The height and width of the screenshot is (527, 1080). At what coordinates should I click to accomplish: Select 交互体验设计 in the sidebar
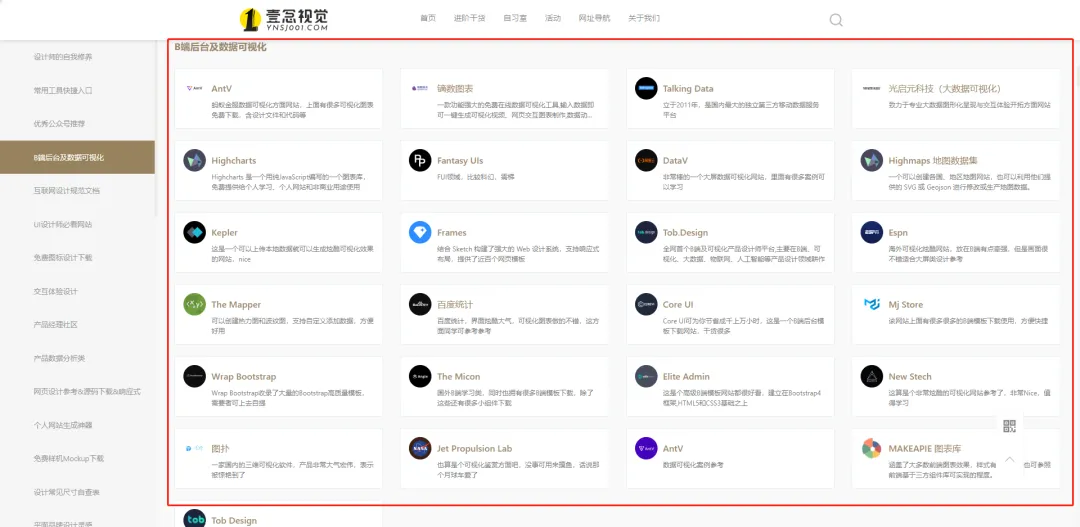[x=55, y=291]
